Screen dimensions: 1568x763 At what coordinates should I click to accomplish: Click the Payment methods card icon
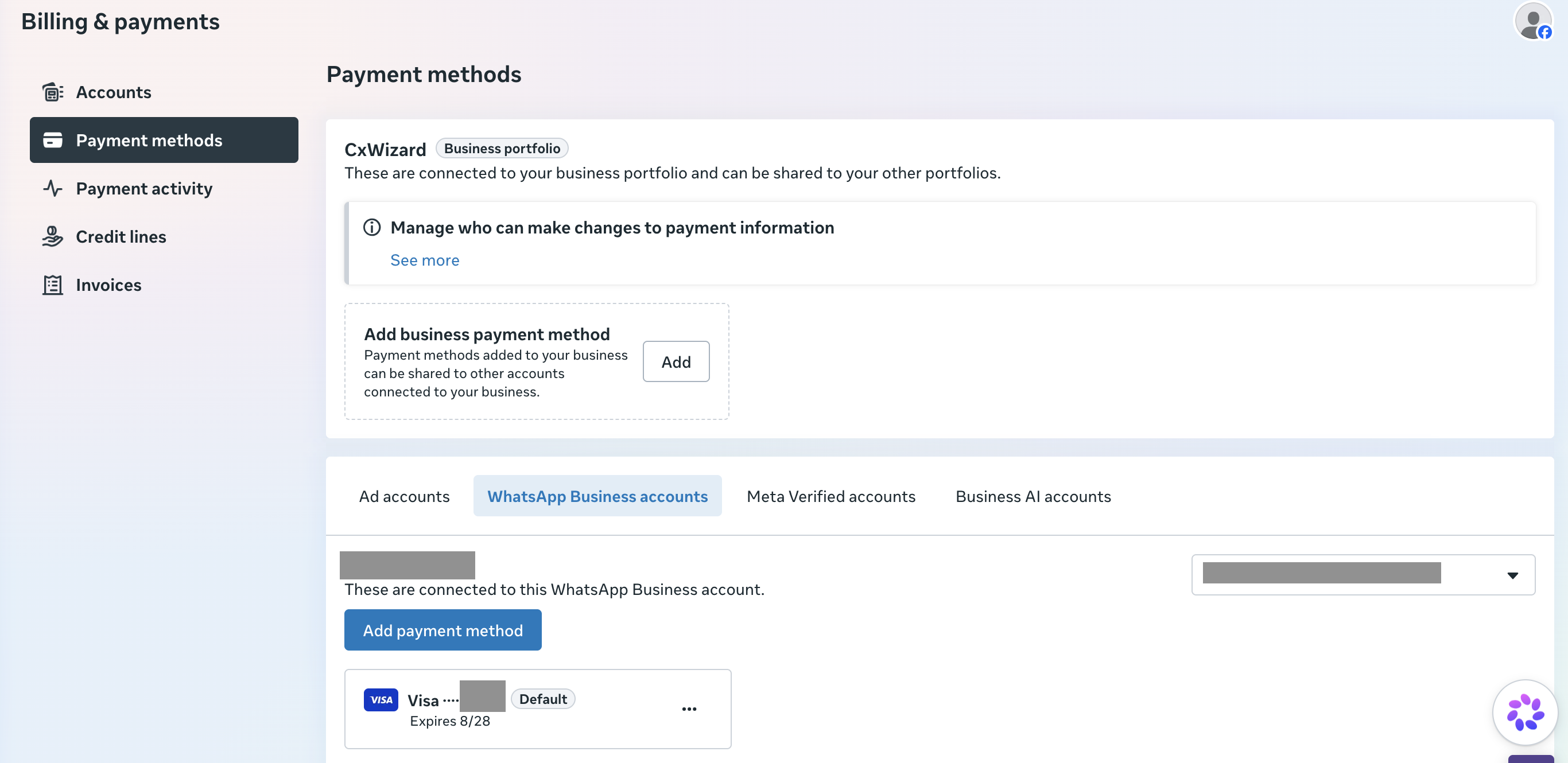[53, 140]
